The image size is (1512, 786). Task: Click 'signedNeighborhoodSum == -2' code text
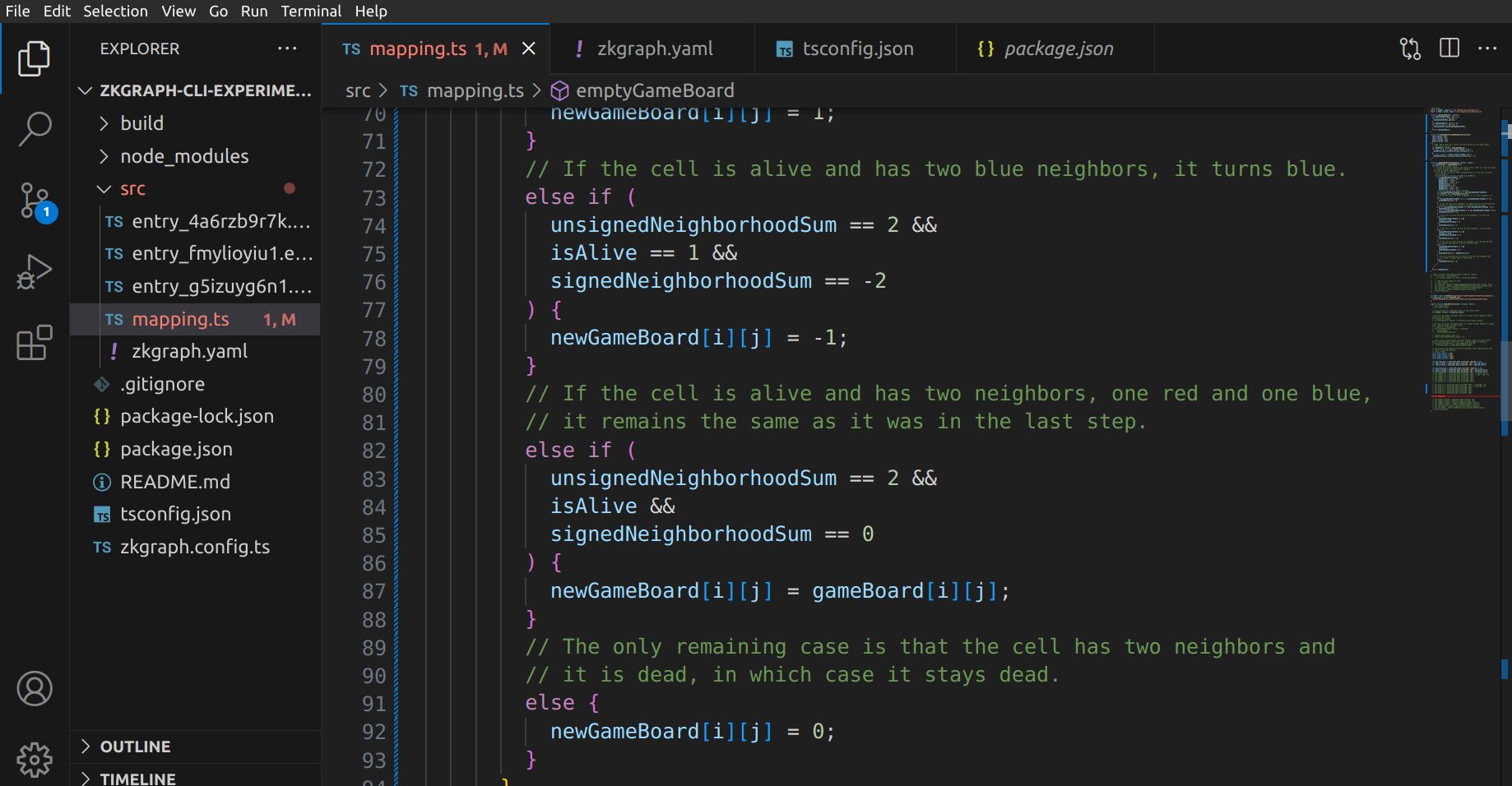pos(718,281)
